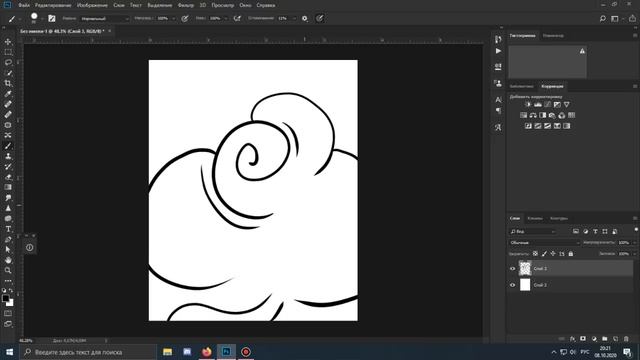Select the Clone Stamp tool
The image size is (640, 360).
[x=8, y=156]
